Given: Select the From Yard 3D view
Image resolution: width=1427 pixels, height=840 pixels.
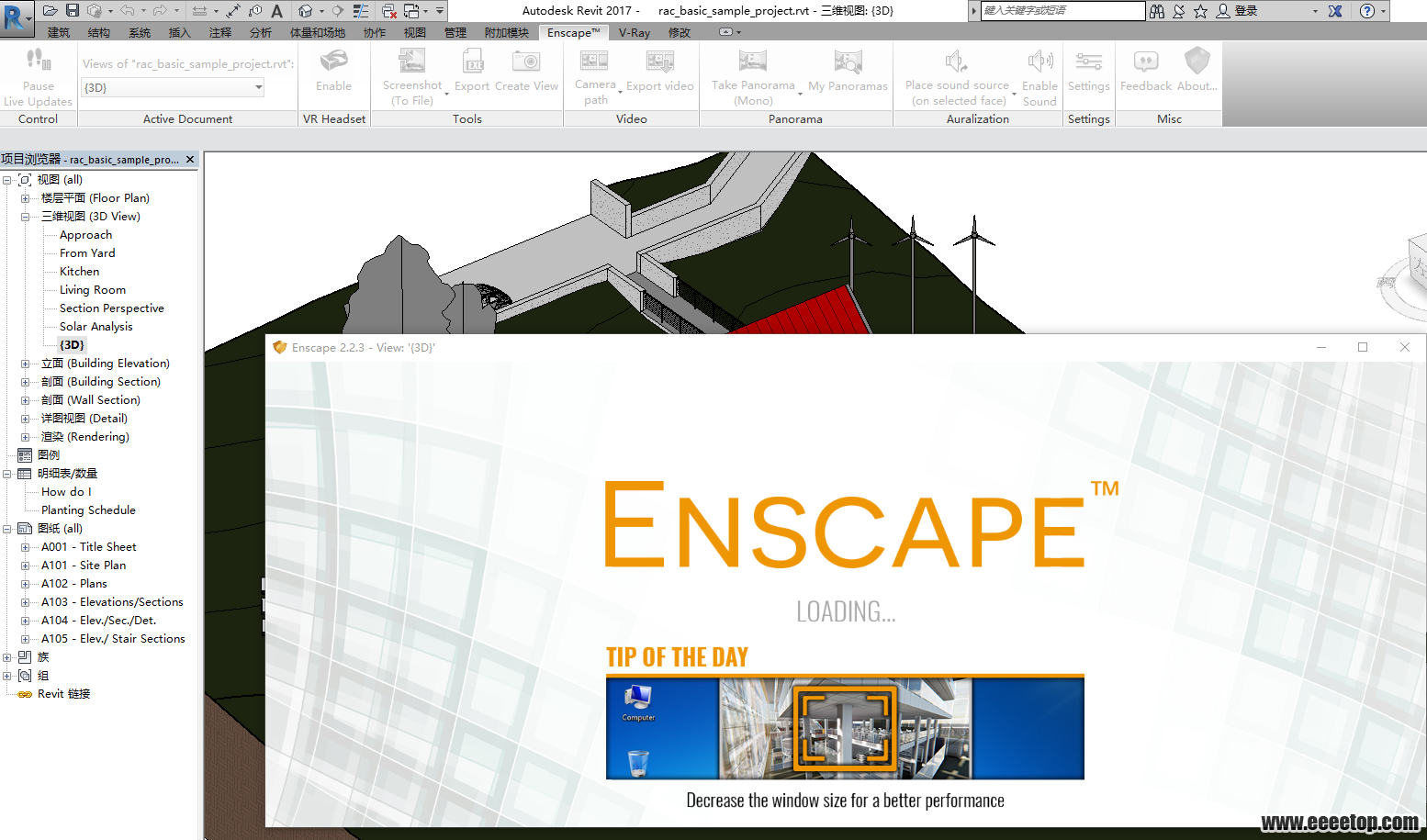Looking at the screenshot, I should point(87,253).
